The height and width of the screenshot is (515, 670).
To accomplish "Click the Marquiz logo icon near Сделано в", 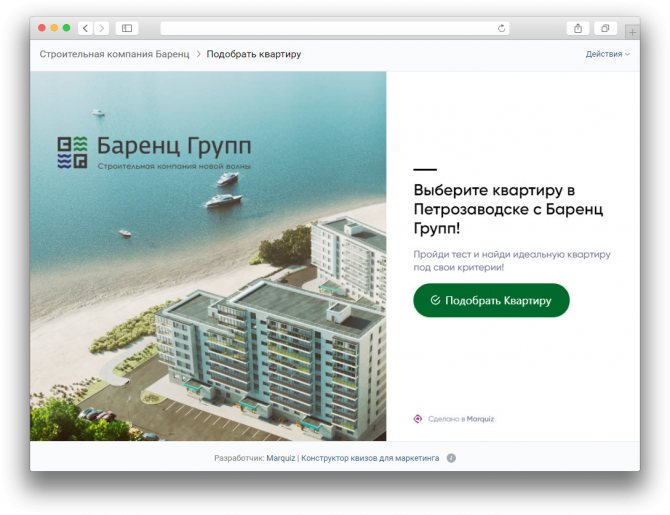I will [418, 419].
